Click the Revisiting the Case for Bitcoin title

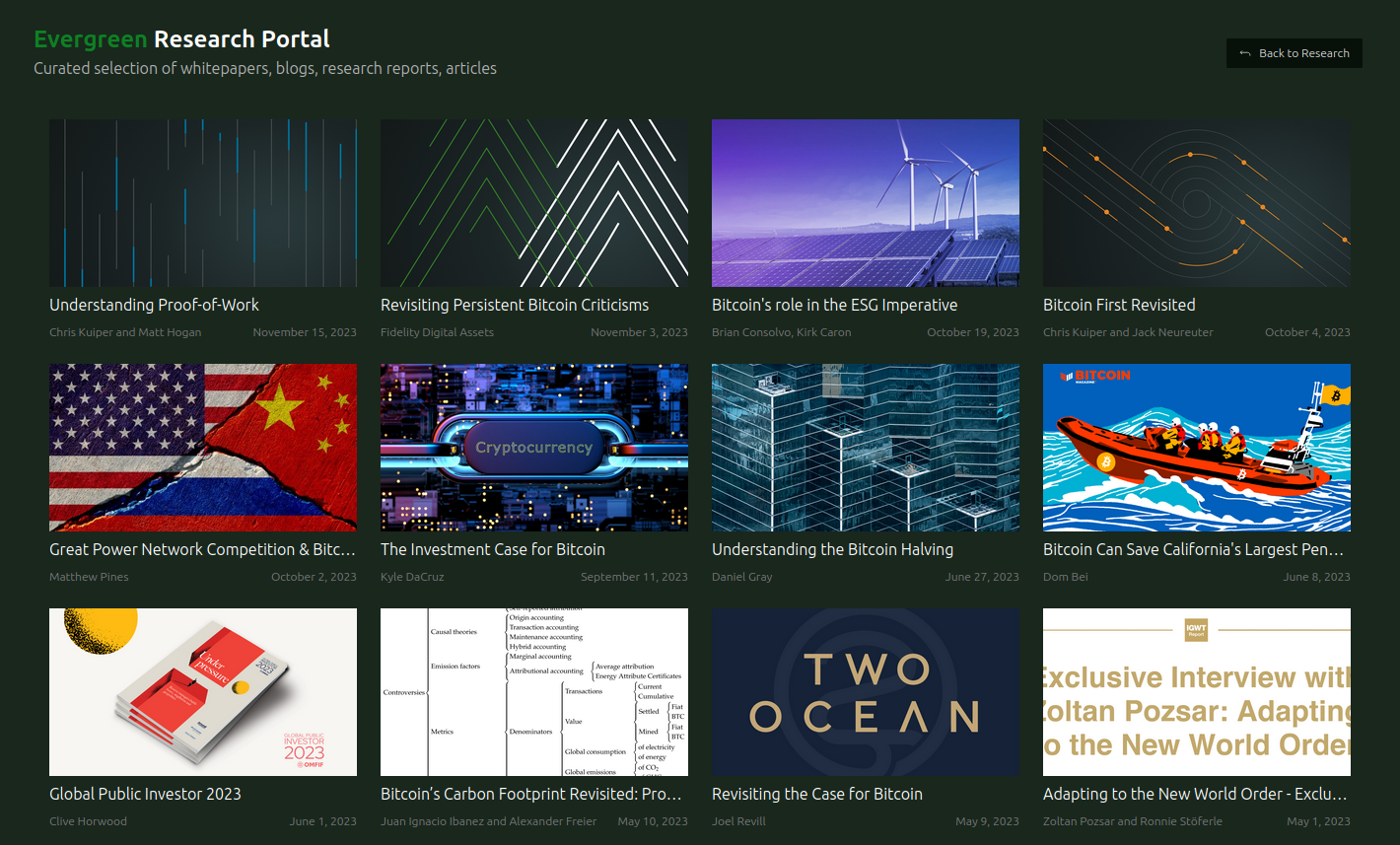coord(817,794)
